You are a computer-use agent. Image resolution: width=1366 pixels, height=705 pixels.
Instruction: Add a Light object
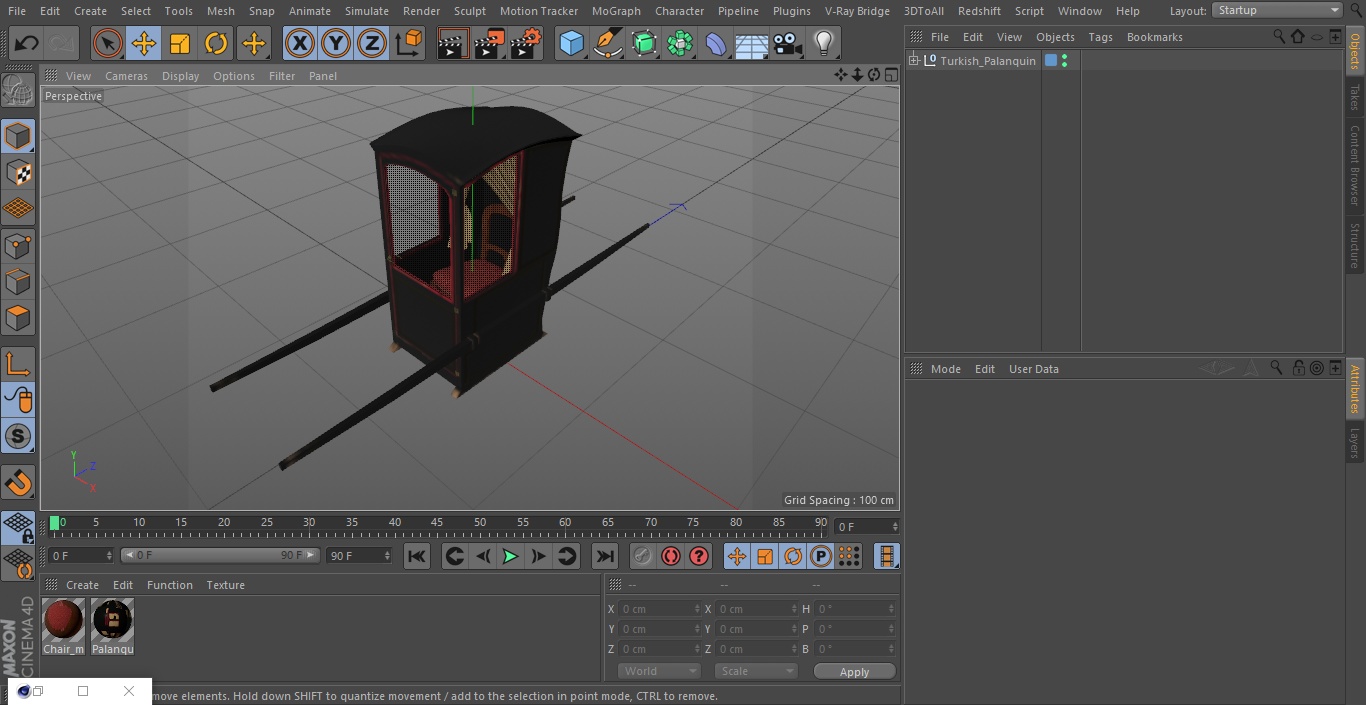(x=823, y=44)
